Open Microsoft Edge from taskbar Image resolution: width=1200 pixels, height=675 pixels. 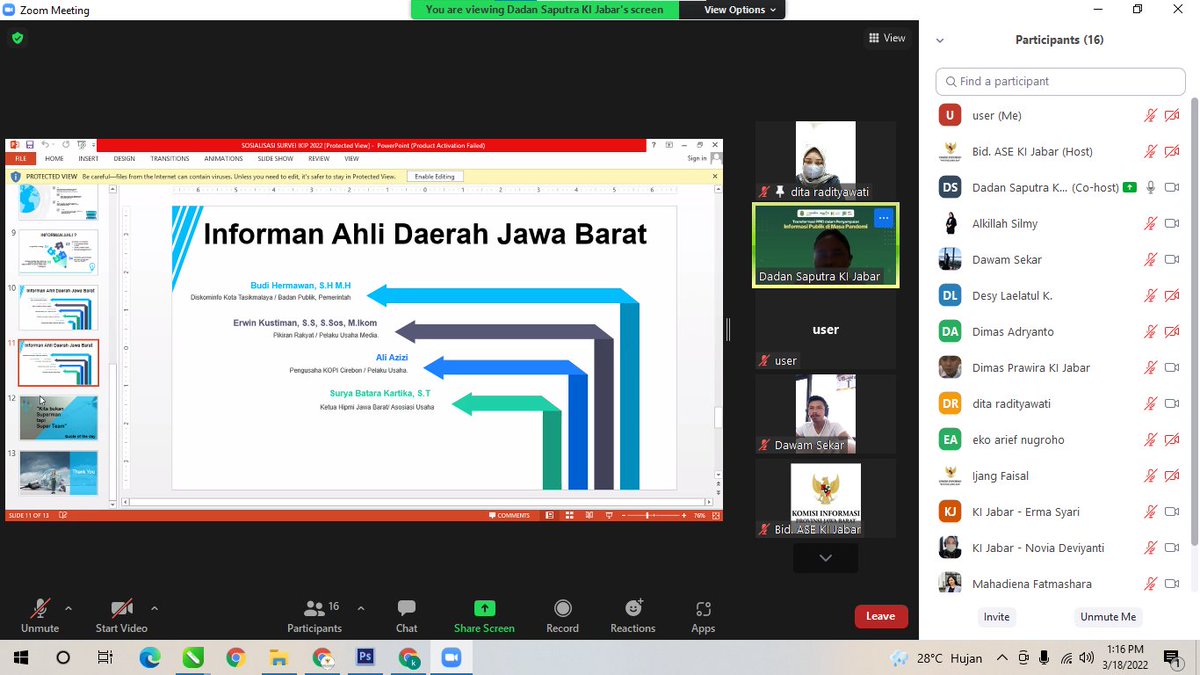(x=149, y=658)
